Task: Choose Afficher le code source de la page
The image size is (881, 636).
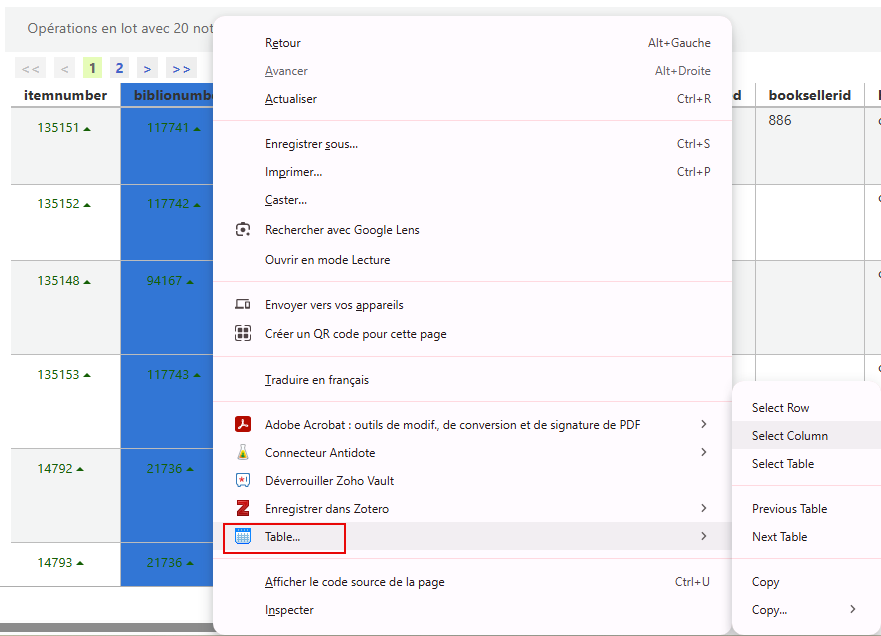Action: [x=472, y=582]
